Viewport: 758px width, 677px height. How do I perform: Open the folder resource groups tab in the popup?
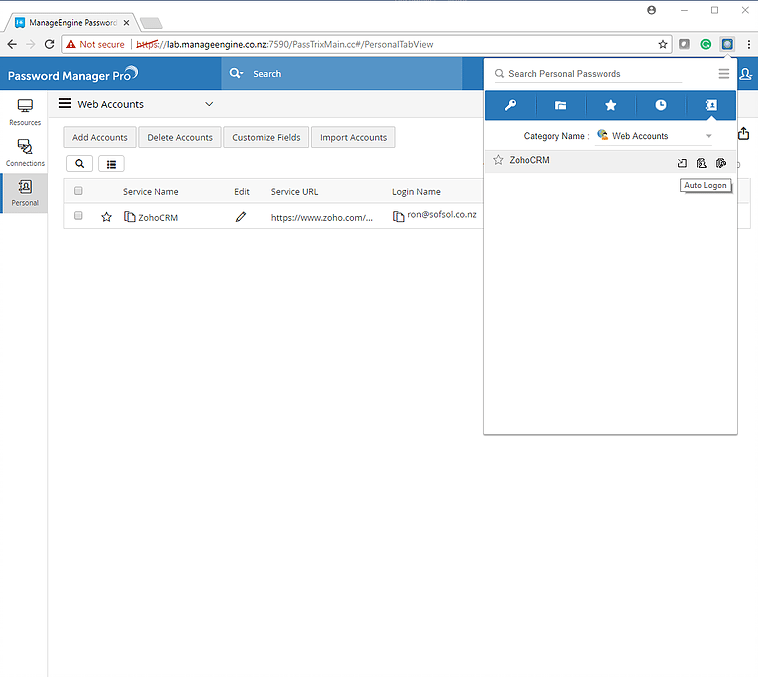(560, 105)
